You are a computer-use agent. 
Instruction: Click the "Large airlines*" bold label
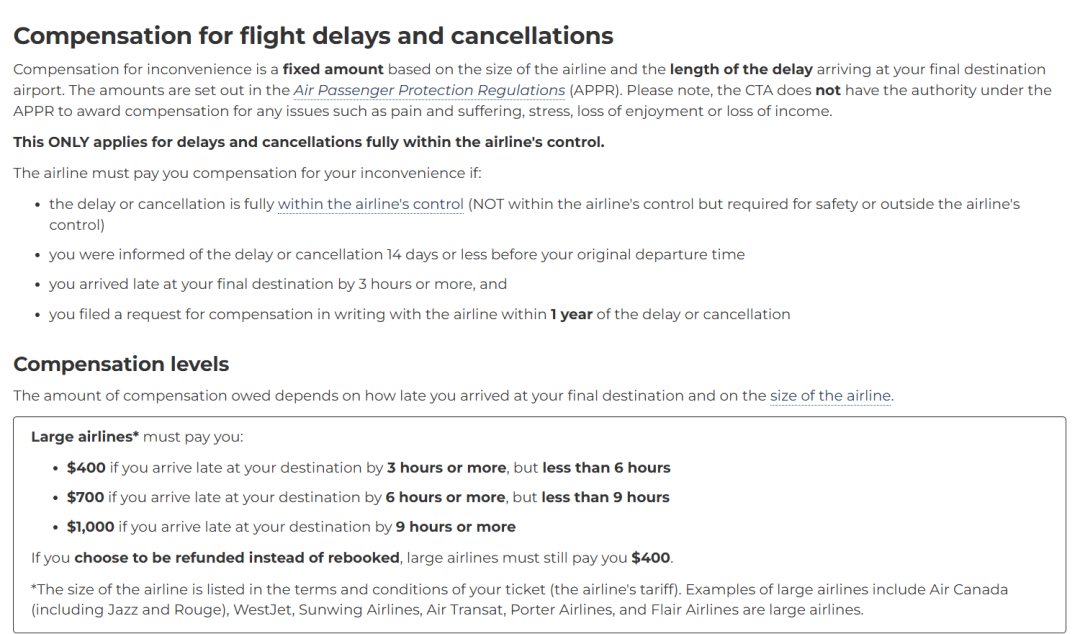85,437
